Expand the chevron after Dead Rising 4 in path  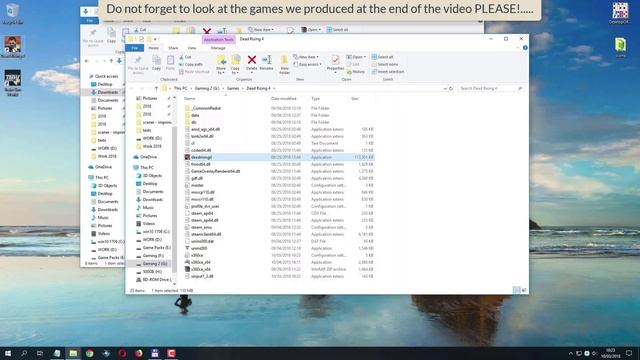coord(274,89)
